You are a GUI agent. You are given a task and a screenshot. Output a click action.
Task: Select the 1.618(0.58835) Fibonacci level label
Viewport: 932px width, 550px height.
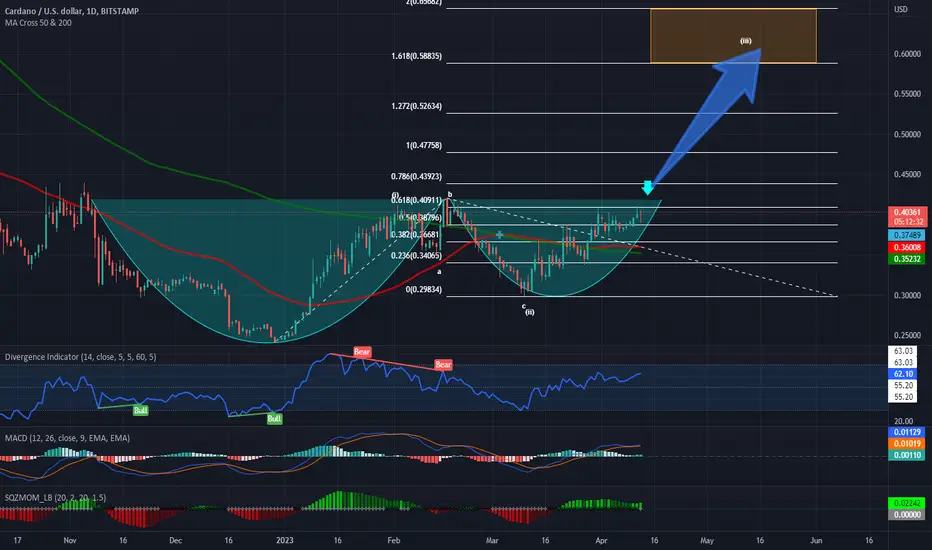[416, 56]
